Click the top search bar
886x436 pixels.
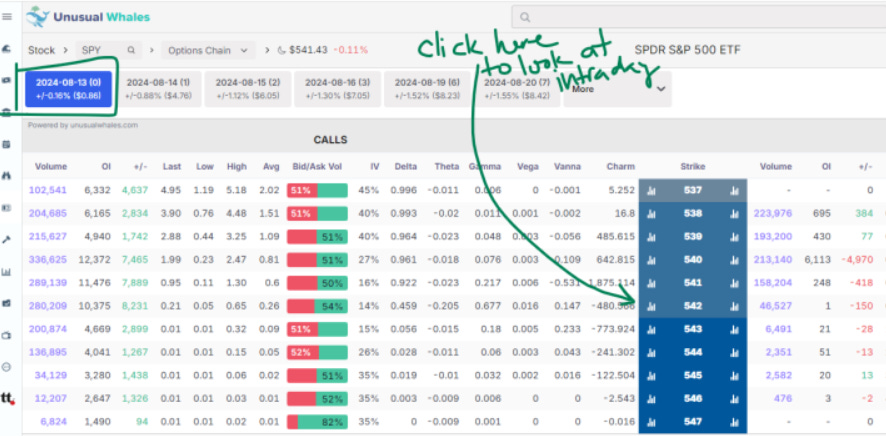pyautogui.click(x=698, y=17)
